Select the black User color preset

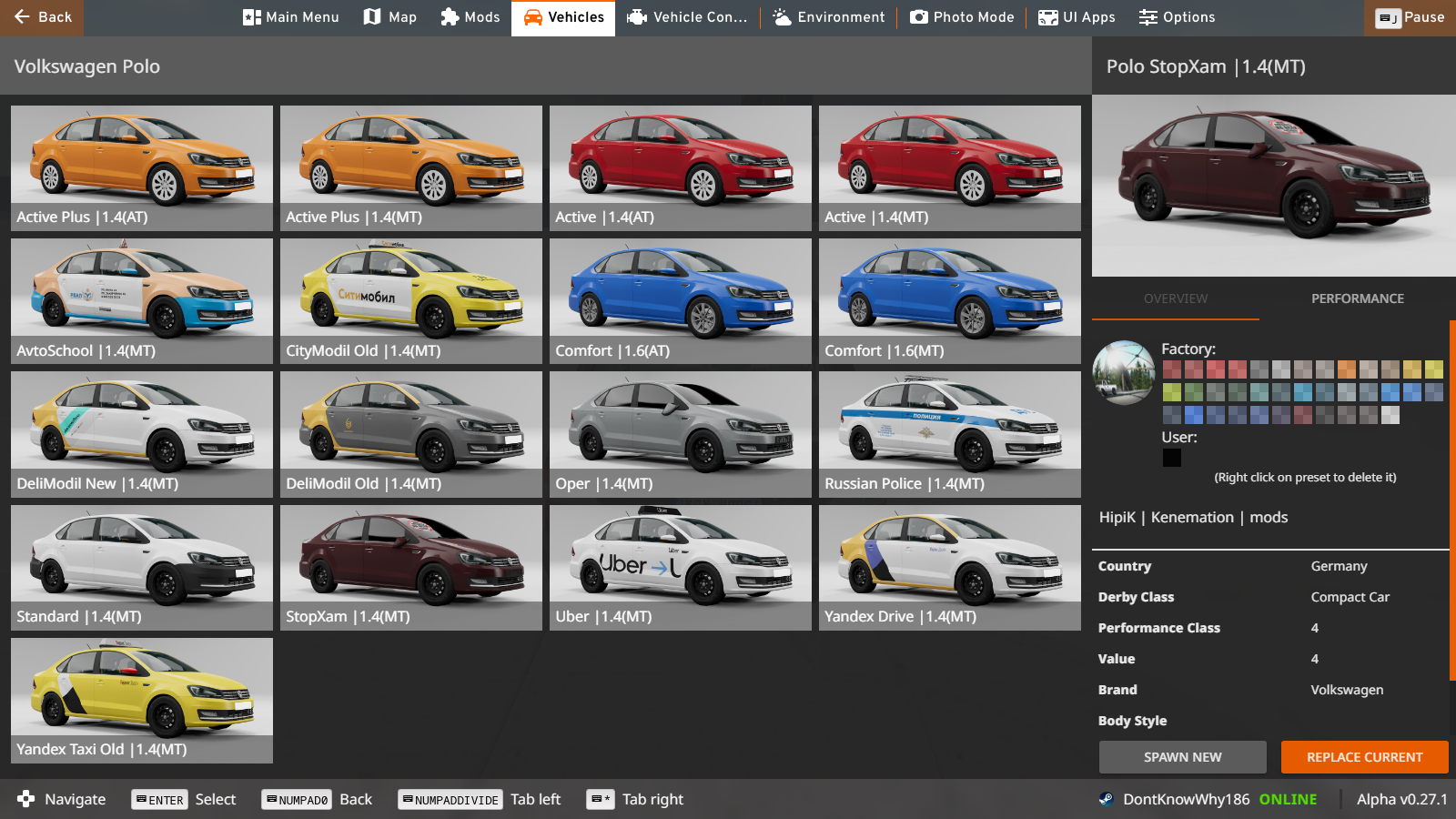[1172, 458]
